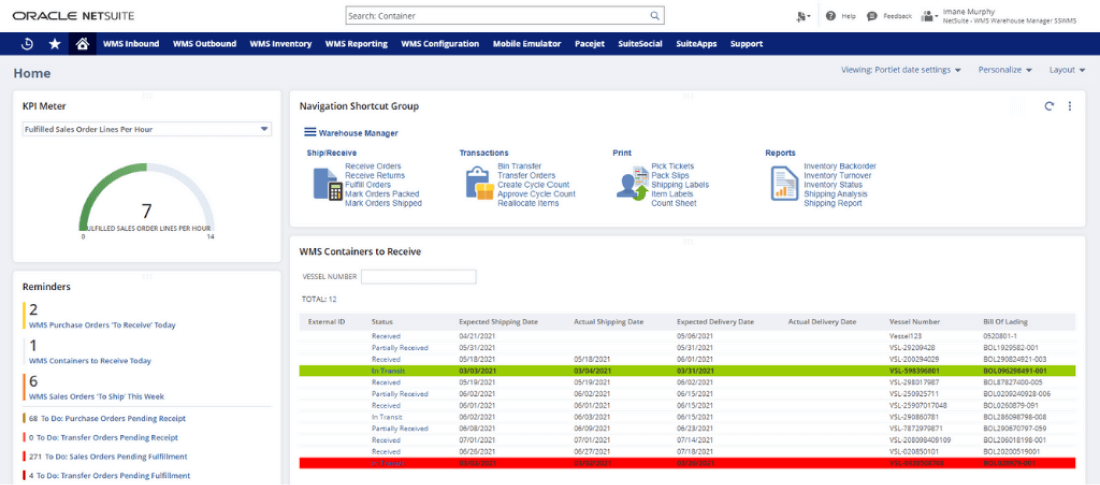
Task: Click the Feedback speech bubble icon
Action: 872,15
